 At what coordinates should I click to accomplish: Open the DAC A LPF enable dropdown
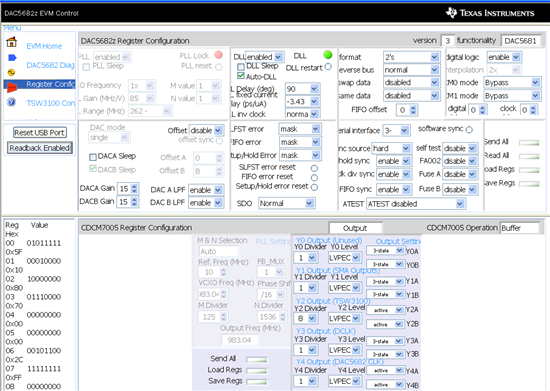tap(206, 190)
